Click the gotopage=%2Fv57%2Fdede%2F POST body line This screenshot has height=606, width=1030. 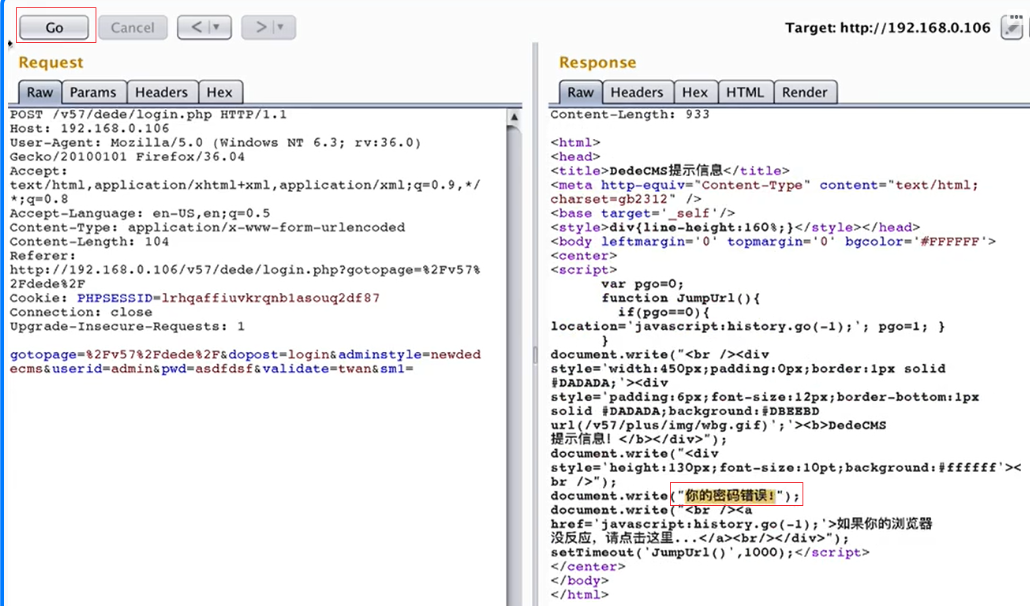click(x=246, y=355)
